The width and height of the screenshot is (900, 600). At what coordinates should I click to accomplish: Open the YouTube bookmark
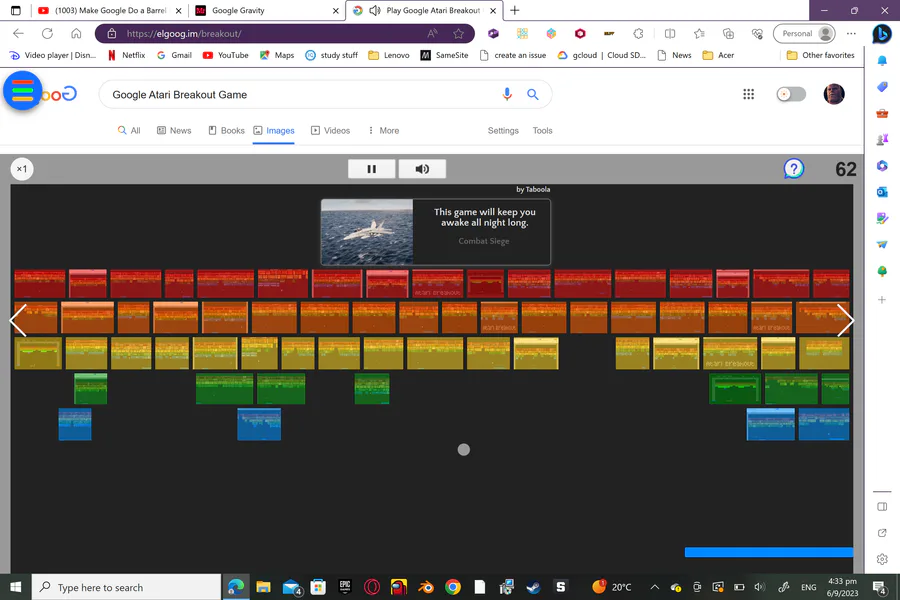click(226, 55)
